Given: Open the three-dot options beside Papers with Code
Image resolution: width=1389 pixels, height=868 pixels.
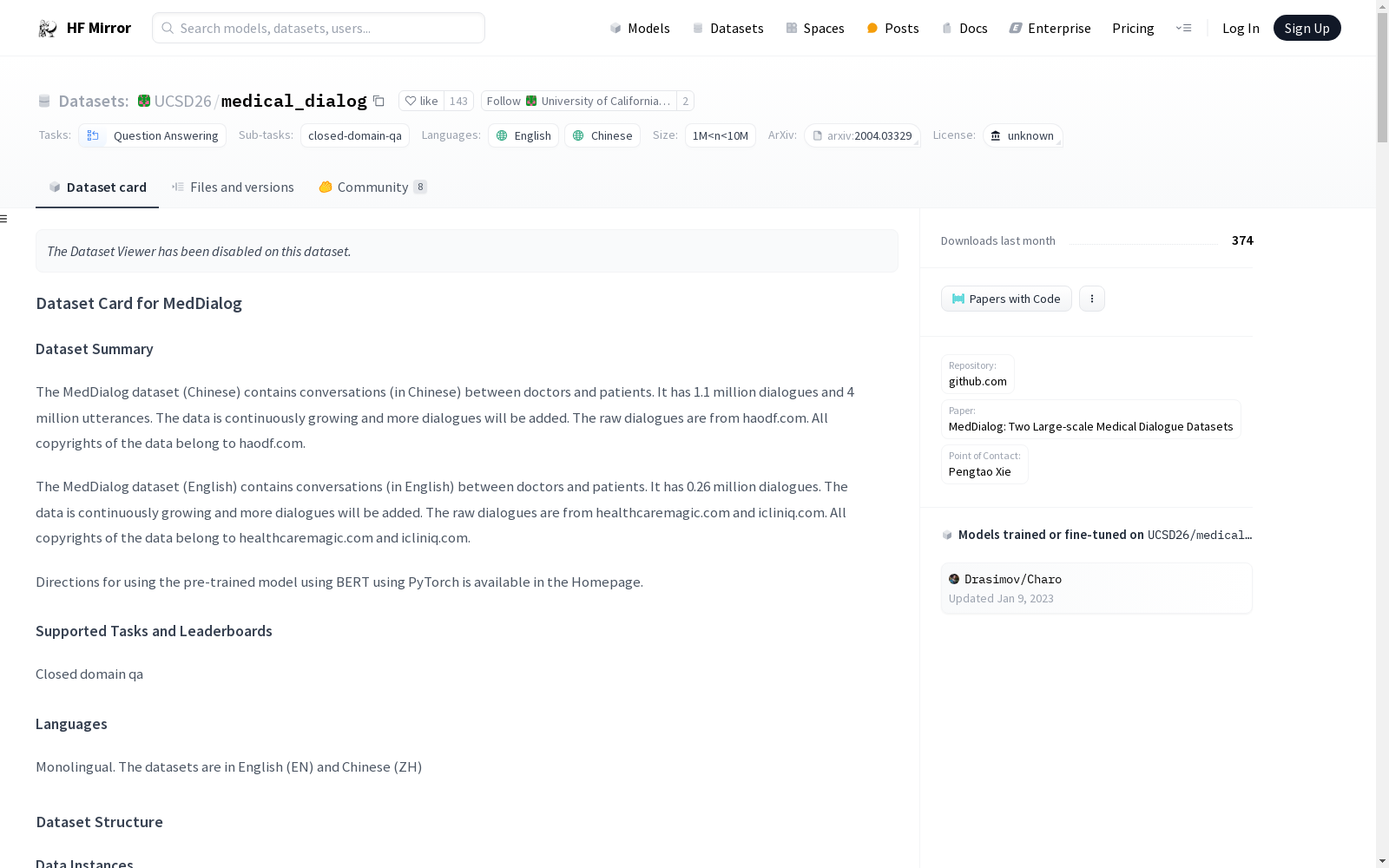Looking at the screenshot, I should click(x=1092, y=299).
